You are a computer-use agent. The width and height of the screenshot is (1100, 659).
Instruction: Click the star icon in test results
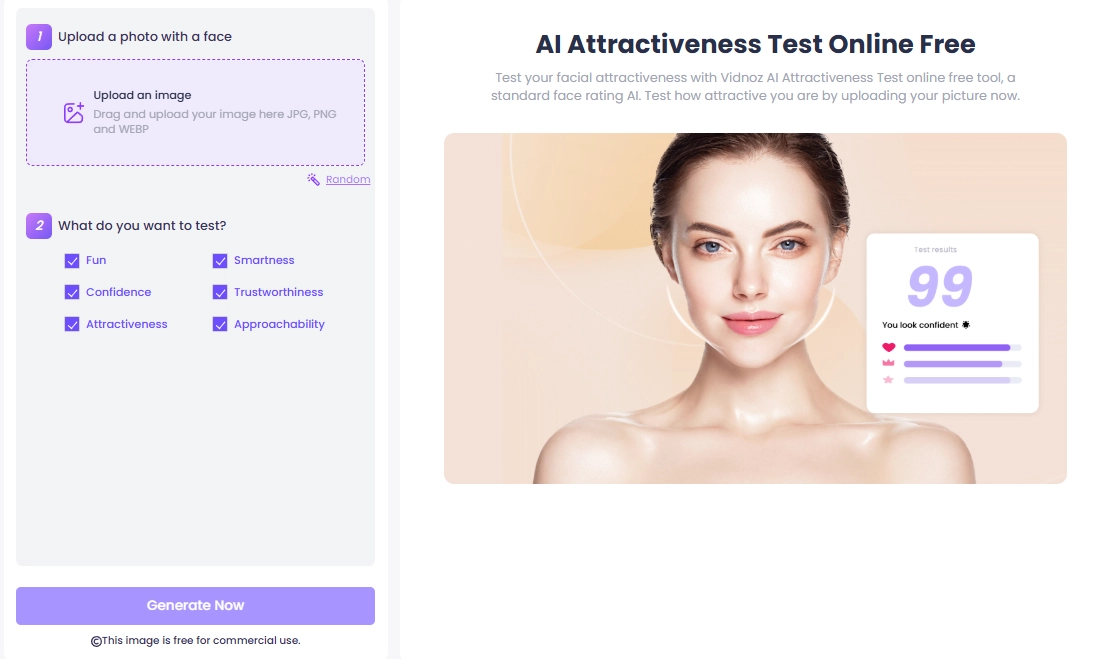[888, 380]
